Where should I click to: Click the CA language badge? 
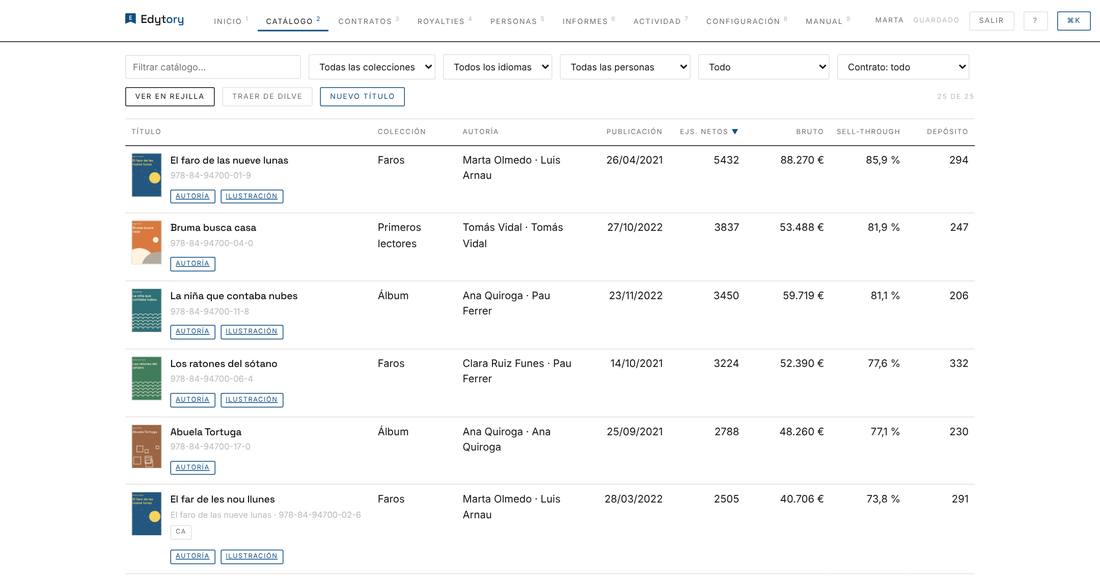181,531
